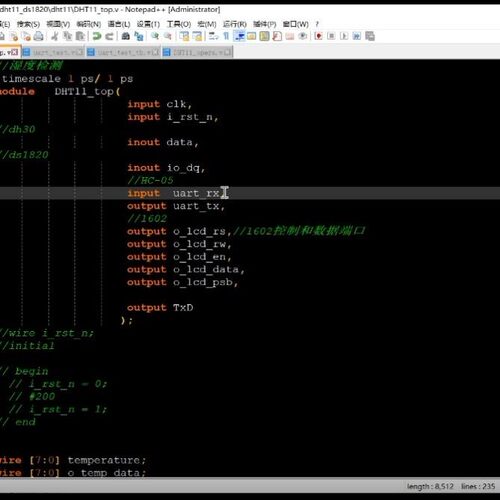The height and width of the screenshot is (500, 500).
Task: Open the 视图(V) menu
Action: click(x=58, y=24)
